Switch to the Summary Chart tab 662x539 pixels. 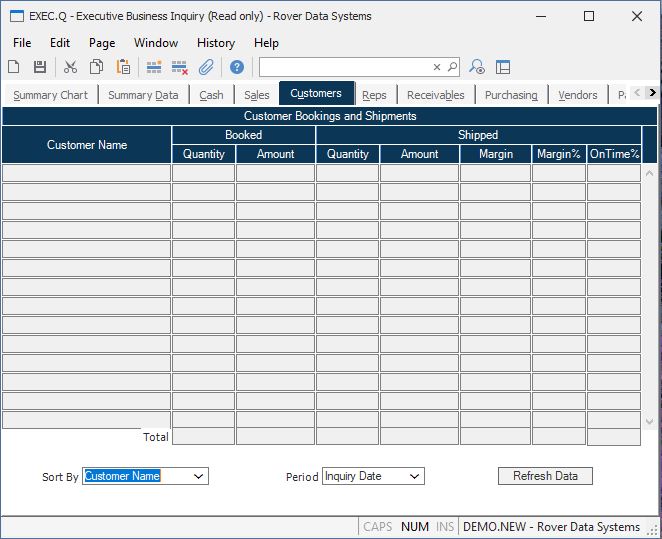[x=50, y=95]
